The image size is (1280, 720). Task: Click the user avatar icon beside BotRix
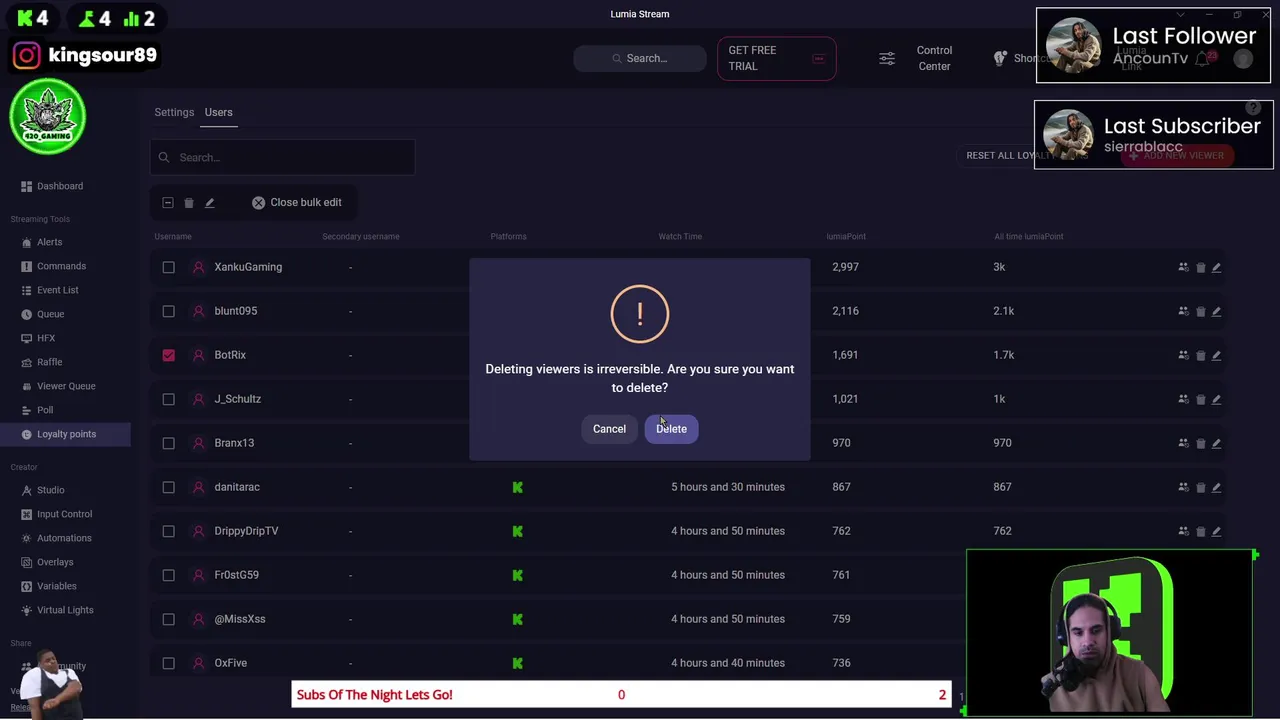(198, 355)
